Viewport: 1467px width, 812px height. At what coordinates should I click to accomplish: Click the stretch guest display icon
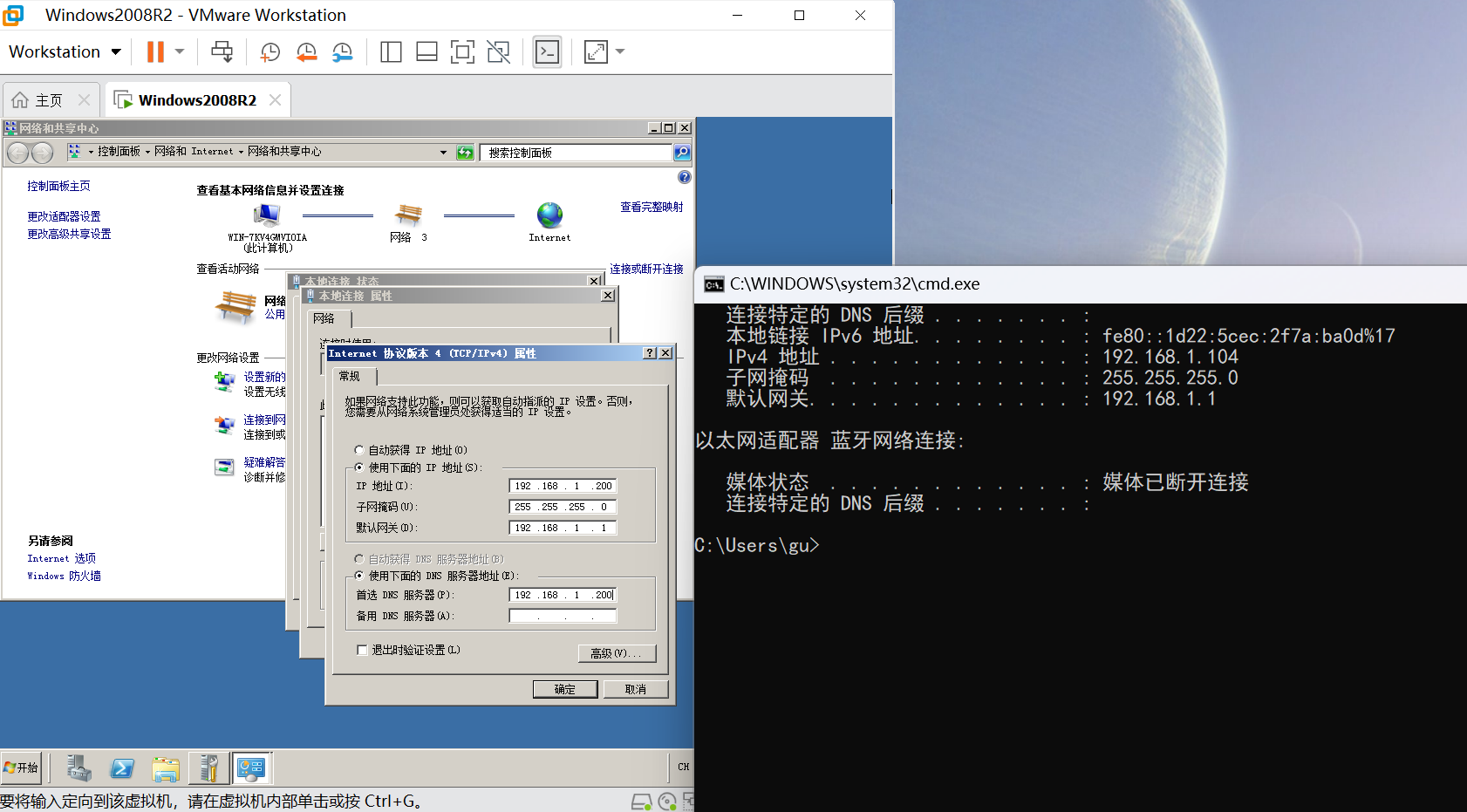click(596, 52)
